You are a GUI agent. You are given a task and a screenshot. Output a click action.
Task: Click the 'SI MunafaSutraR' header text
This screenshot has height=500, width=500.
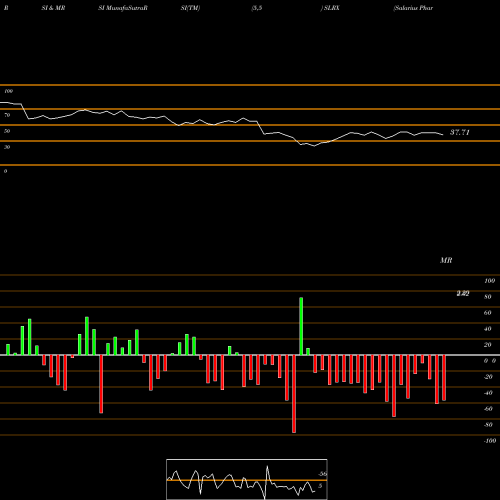coord(123,8)
